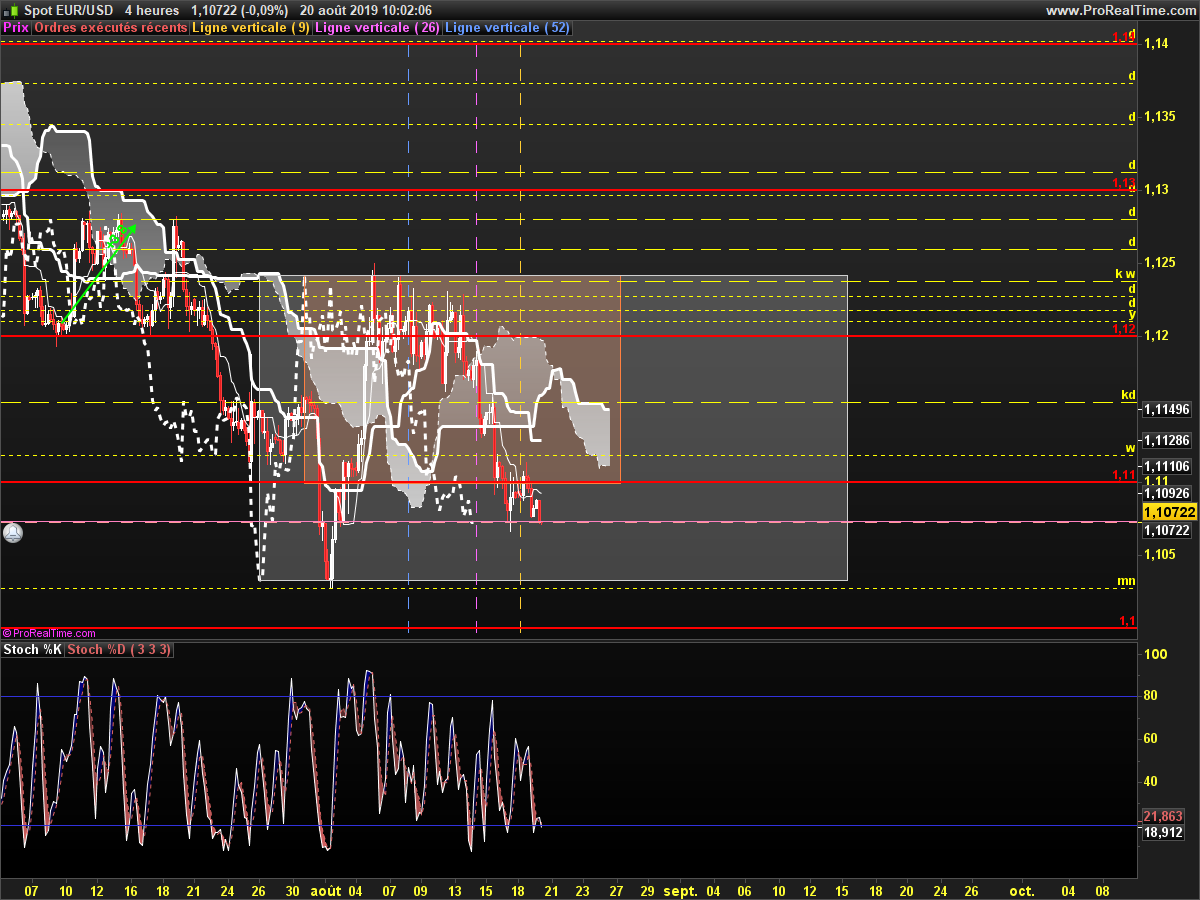Click the 1,105 price axis value
Viewport: 1200px width, 900px height.
point(1160,555)
